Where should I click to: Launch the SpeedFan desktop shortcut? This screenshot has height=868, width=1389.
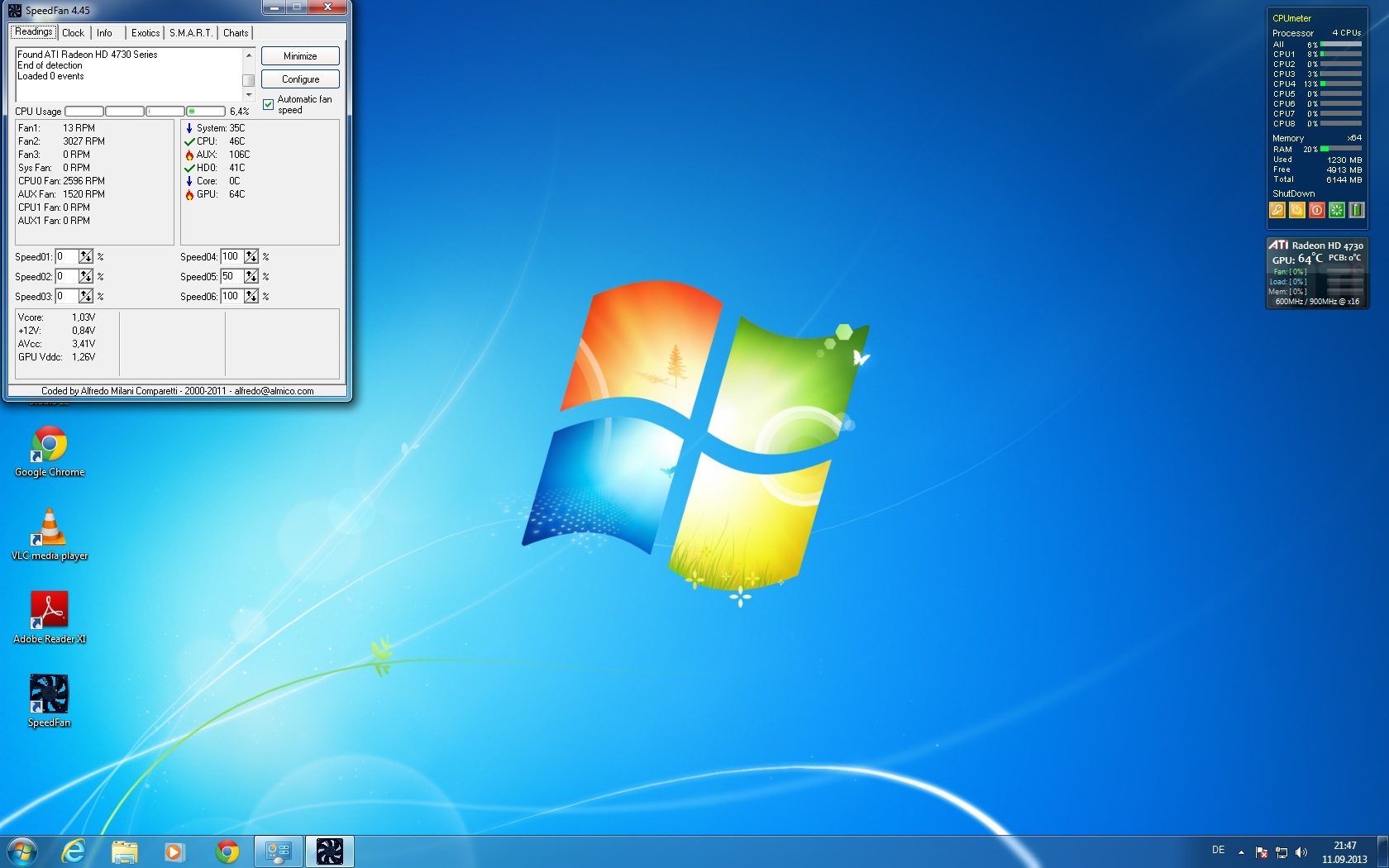coord(50,701)
